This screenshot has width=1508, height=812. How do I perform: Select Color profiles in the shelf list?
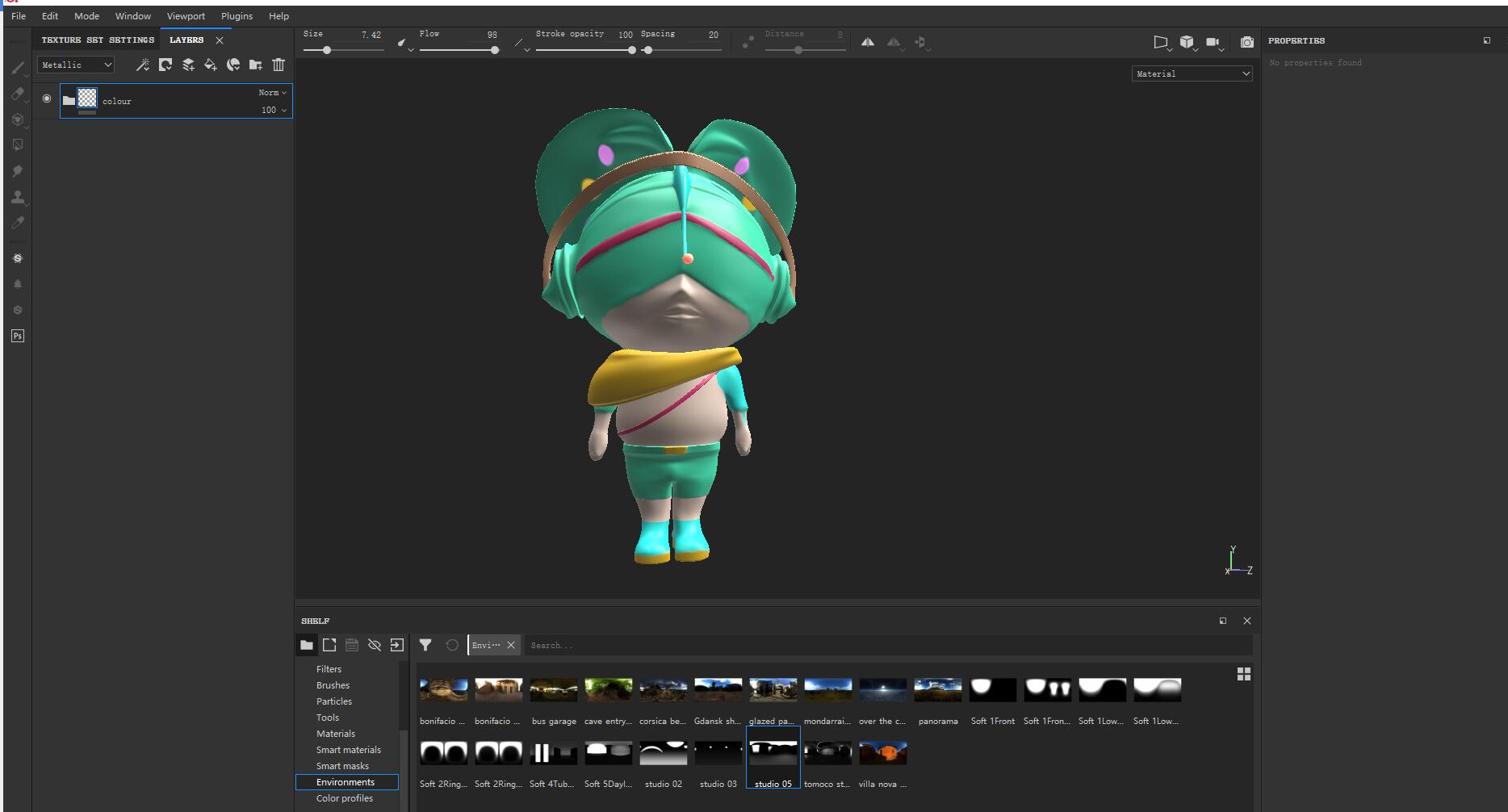(344, 798)
